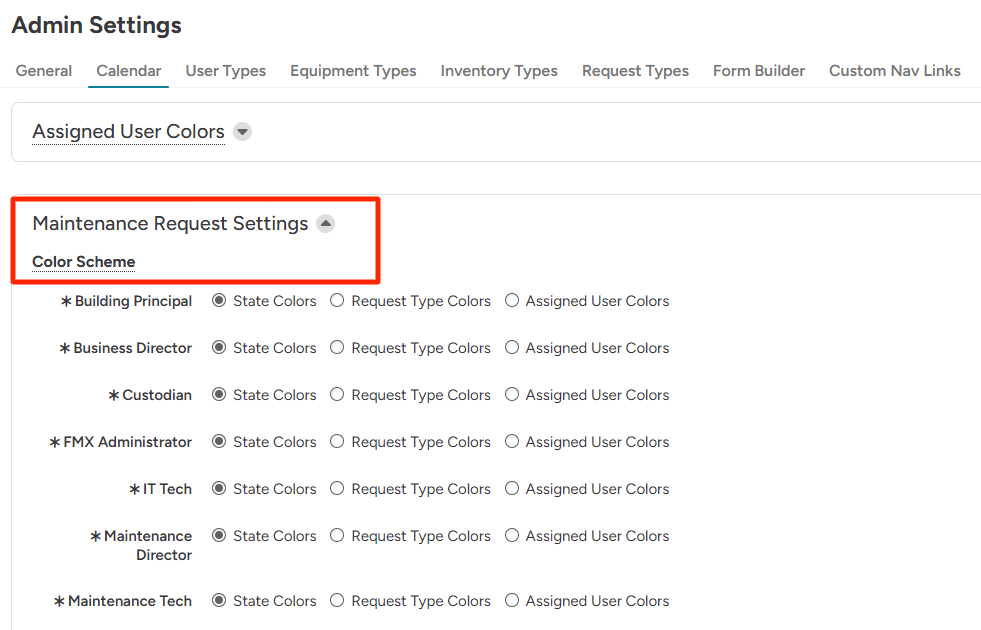Image resolution: width=981 pixels, height=630 pixels.
Task: Expand the Assigned User Colors section
Action: click(242, 132)
